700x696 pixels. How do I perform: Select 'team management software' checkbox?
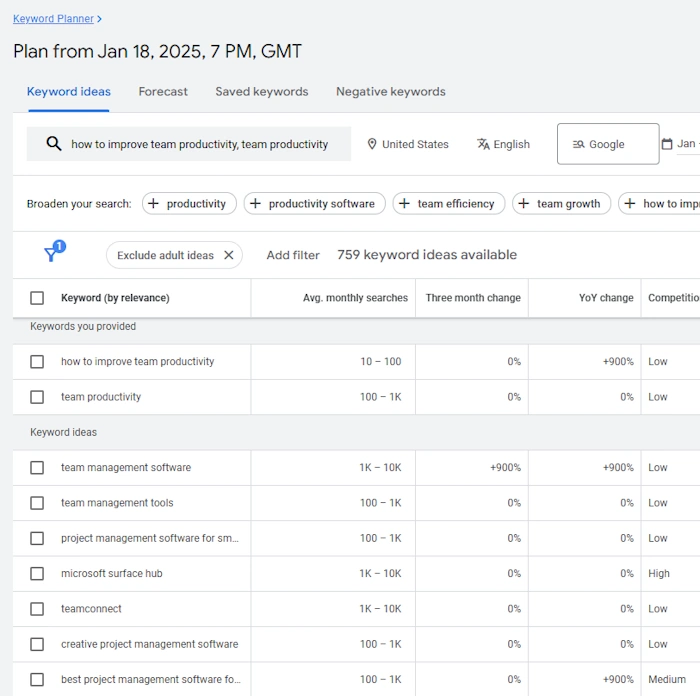37,467
